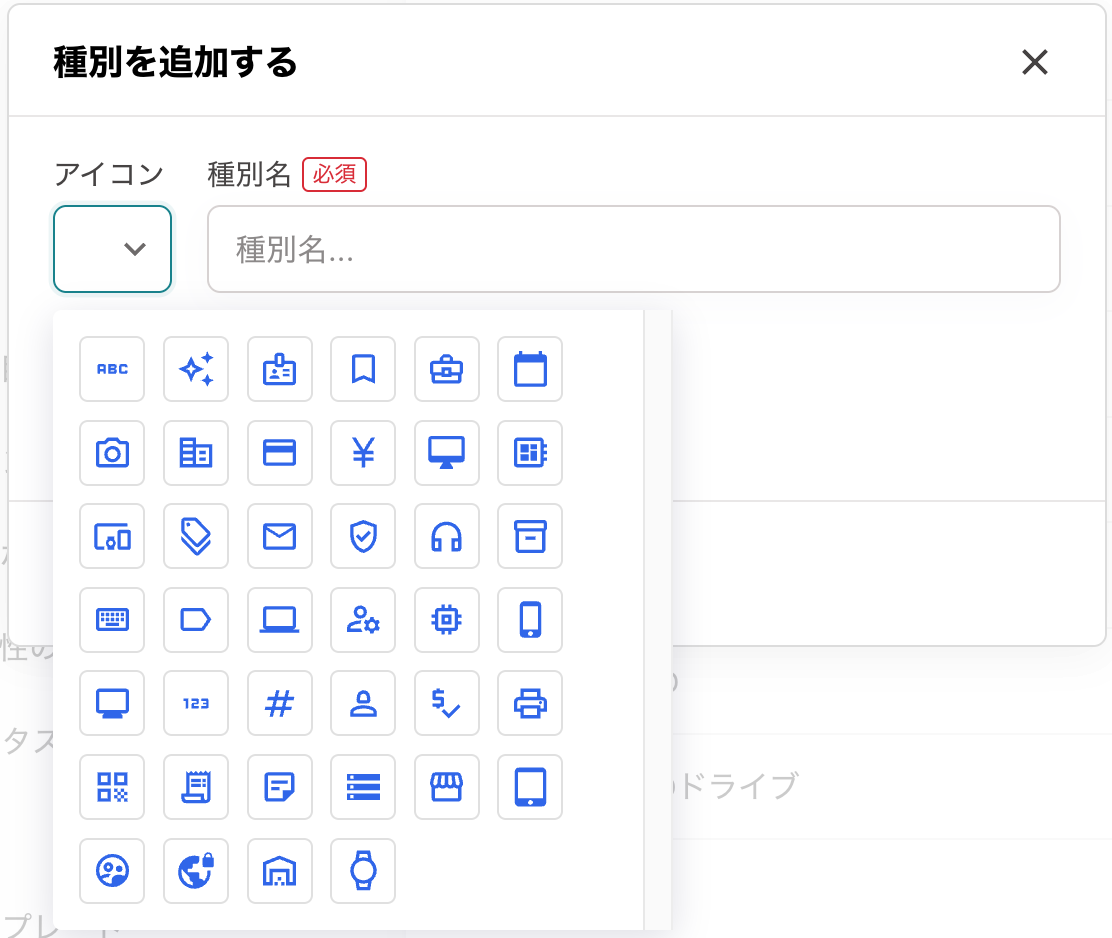Pick the sticky note icon
The image size is (1112, 938).
279,787
